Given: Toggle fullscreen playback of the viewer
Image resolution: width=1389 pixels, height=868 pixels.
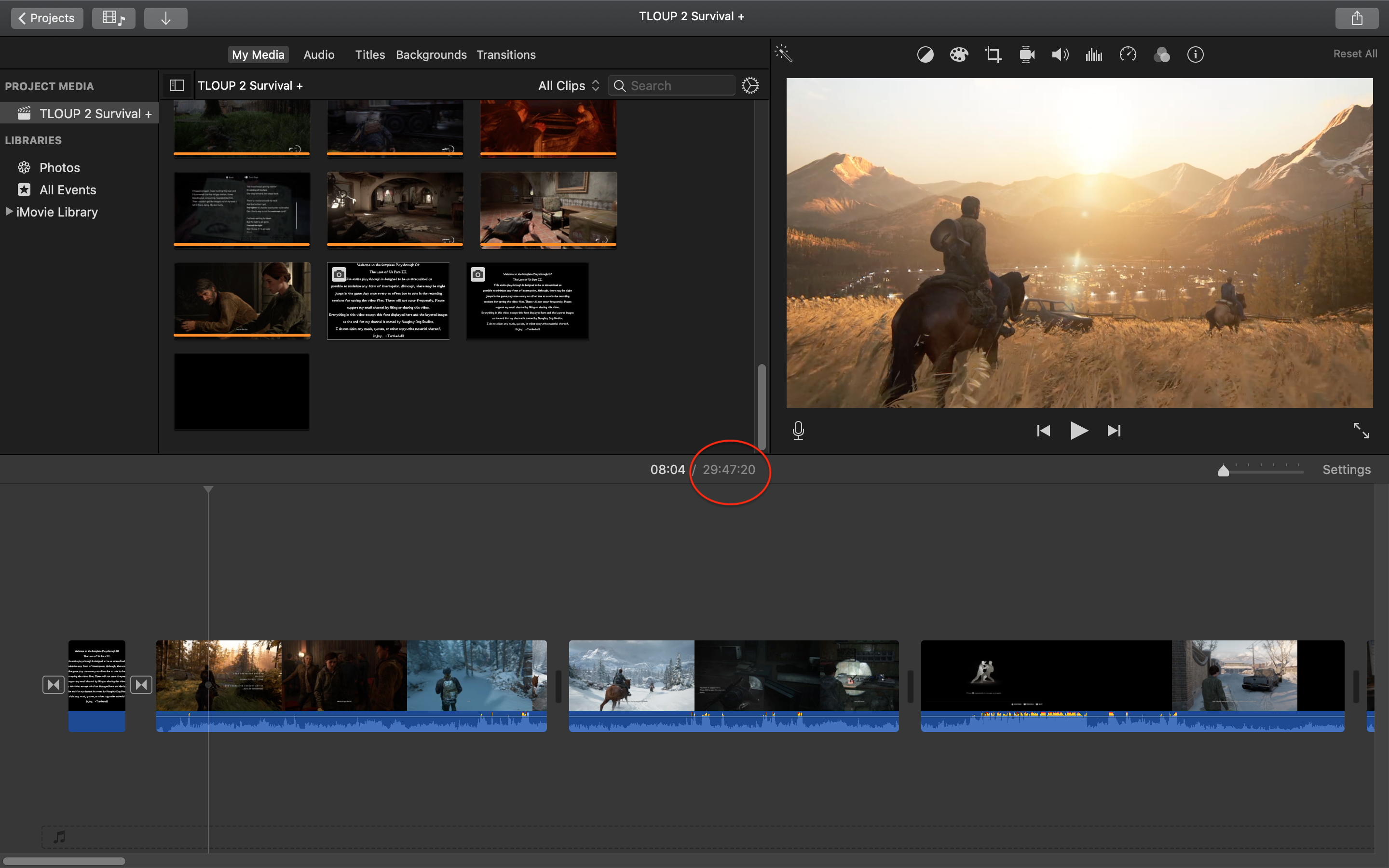Looking at the screenshot, I should (1361, 430).
